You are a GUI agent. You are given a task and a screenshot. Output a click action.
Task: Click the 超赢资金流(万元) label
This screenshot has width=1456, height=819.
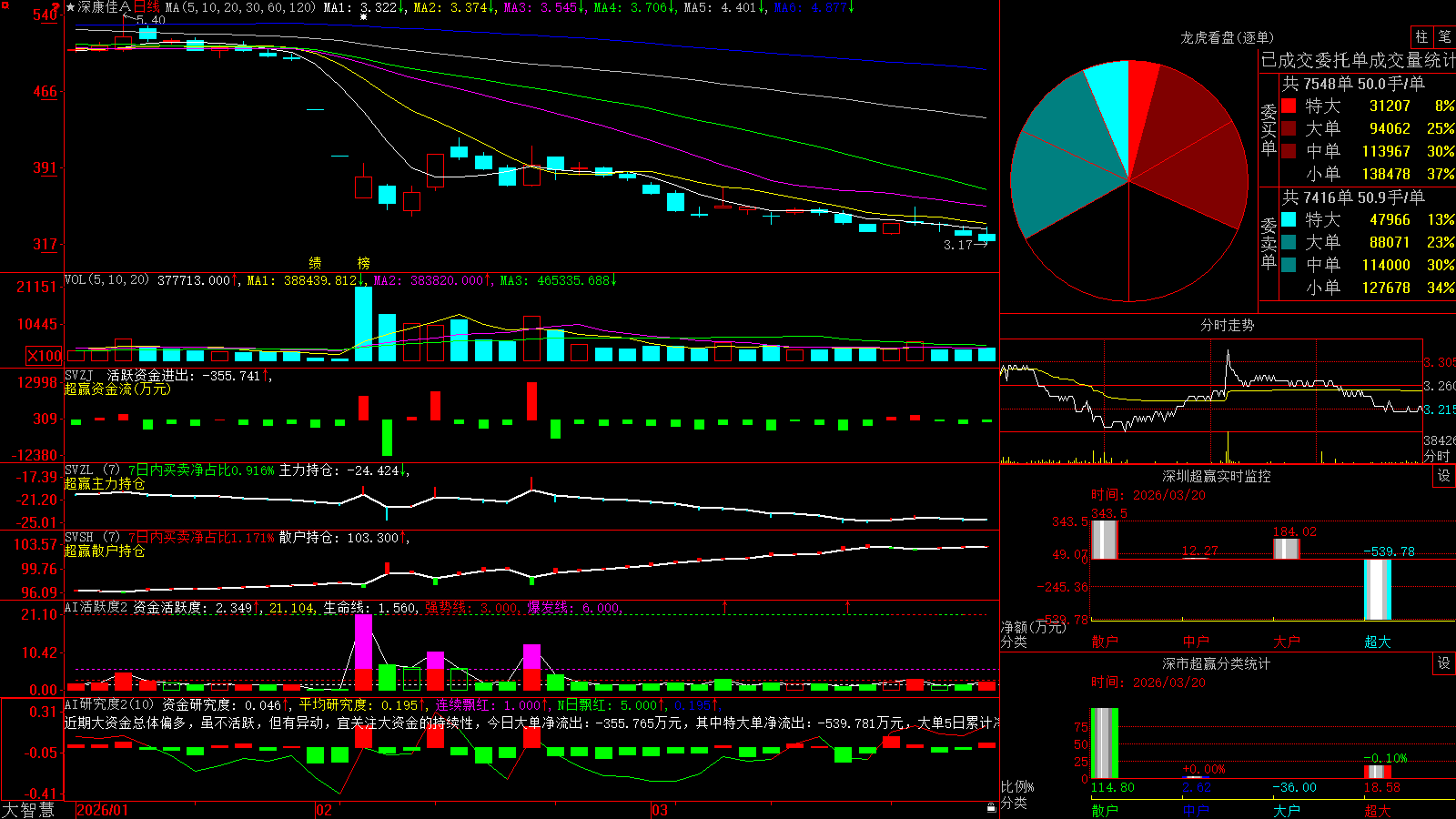click(x=117, y=389)
